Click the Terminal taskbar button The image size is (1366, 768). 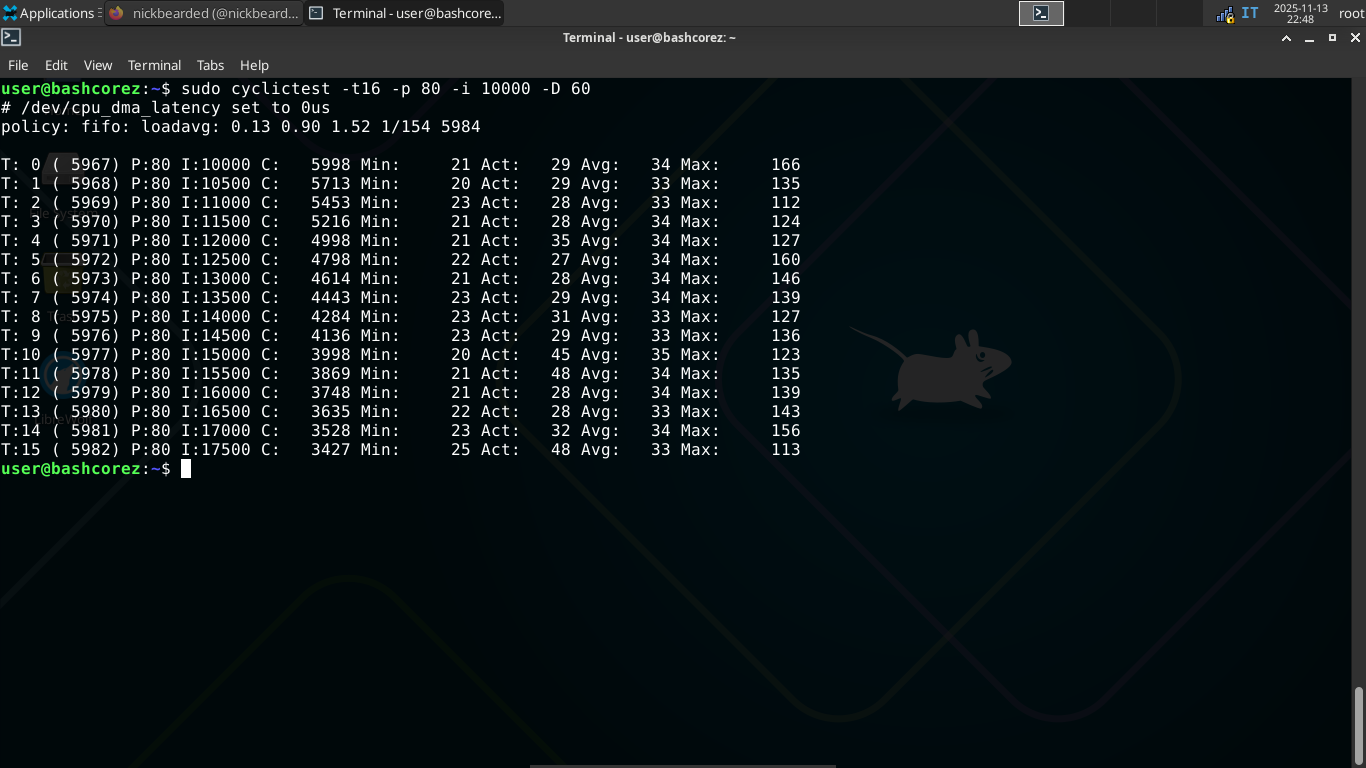click(404, 13)
